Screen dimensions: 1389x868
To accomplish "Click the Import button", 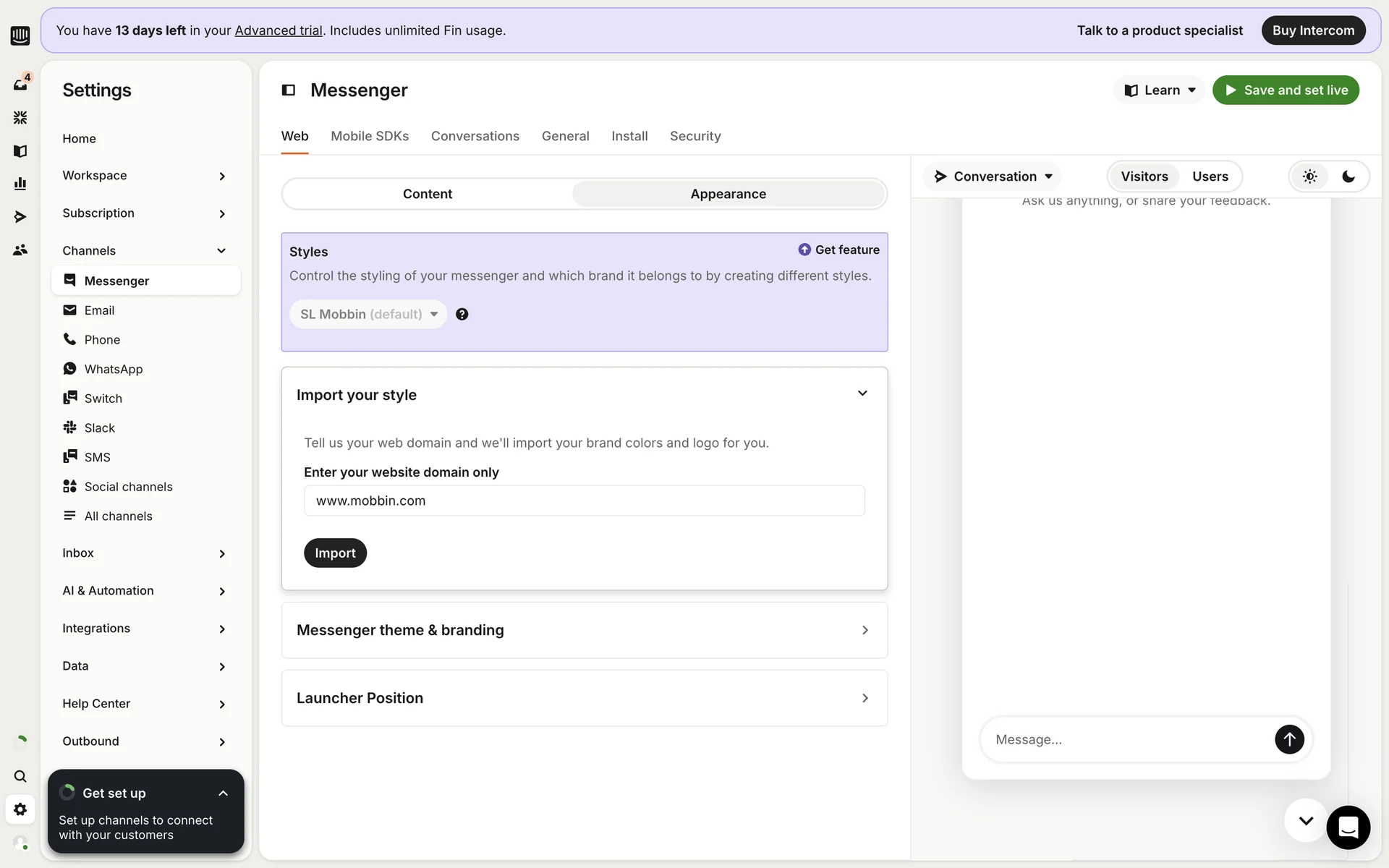I will [335, 553].
